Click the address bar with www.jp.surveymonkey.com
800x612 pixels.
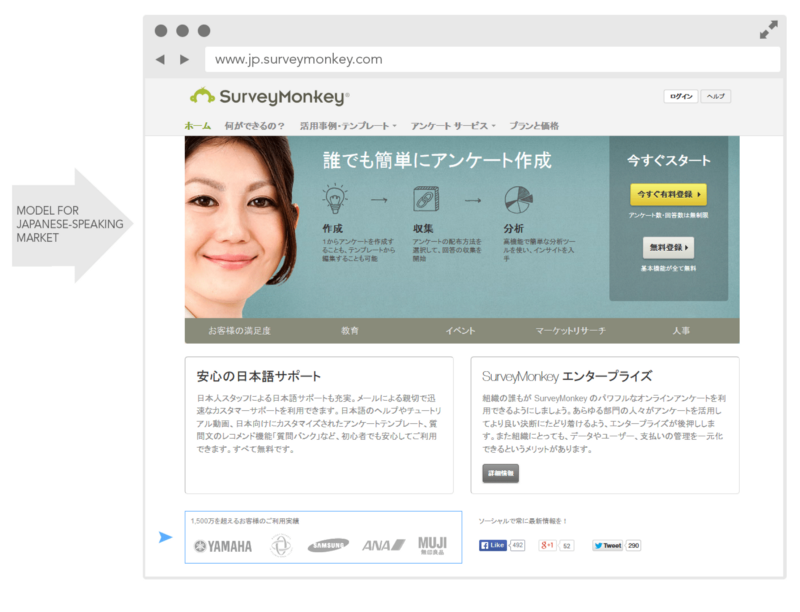point(492,59)
